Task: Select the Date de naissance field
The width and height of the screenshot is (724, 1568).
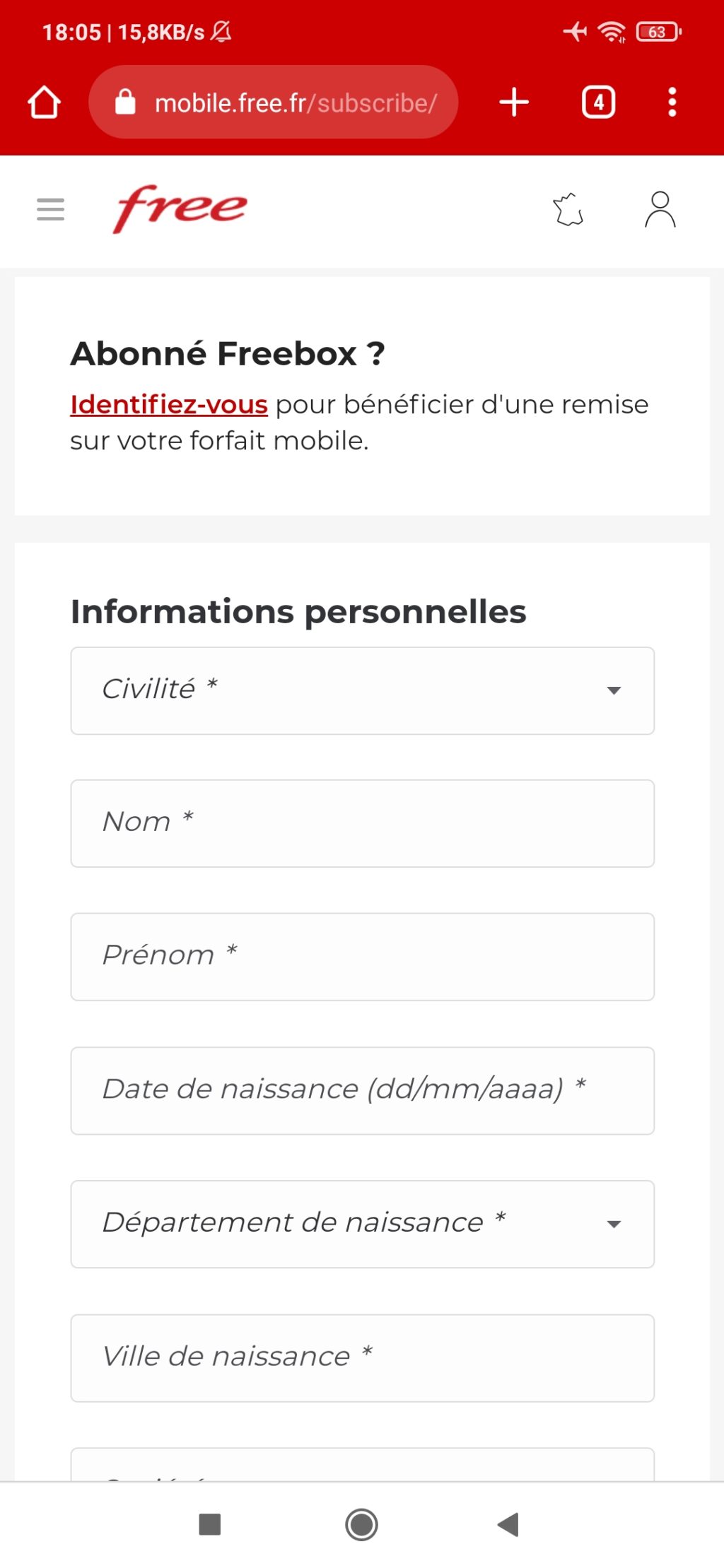Action: coord(362,1090)
